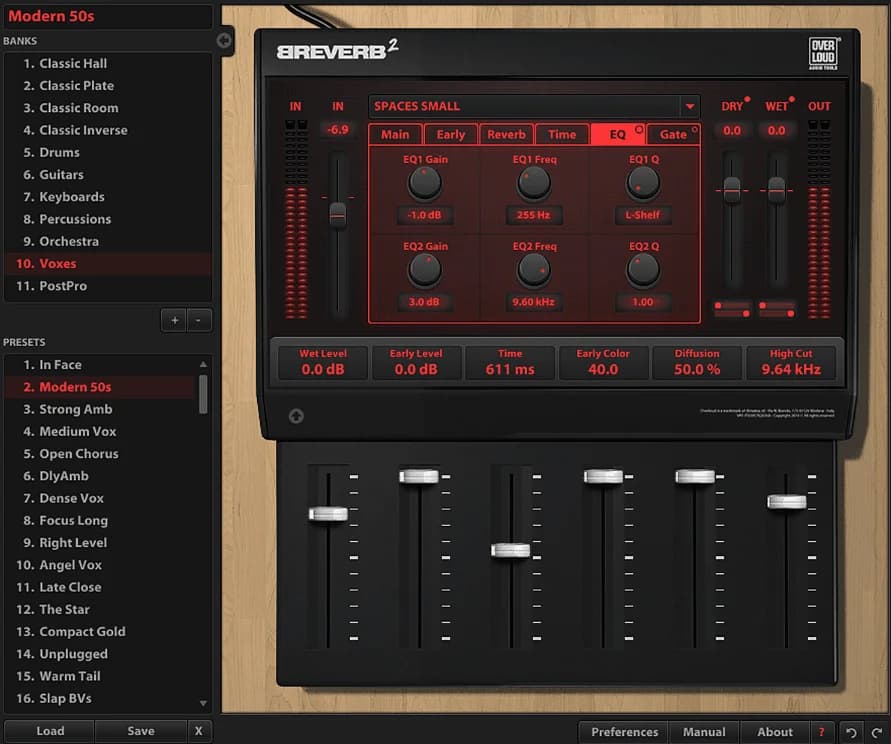Click the upward arrow icon below the edit panel
Image resolution: width=891 pixels, height=744 pixels.
pos(297,417)
